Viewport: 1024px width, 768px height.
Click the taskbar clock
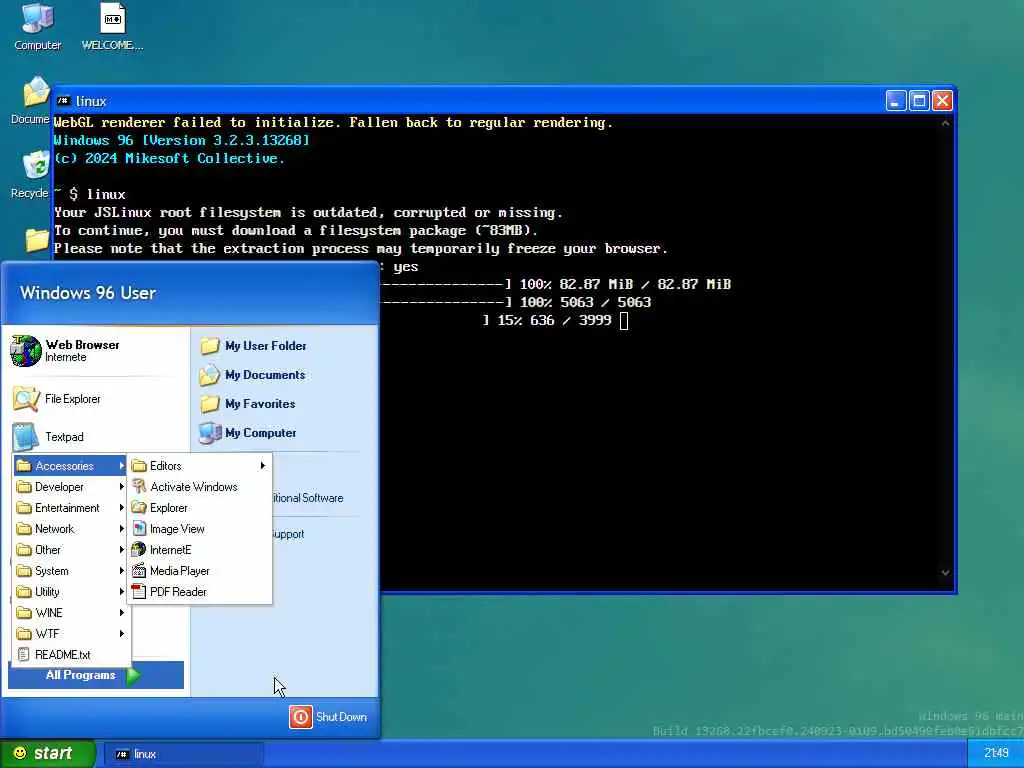pos(995,753)
